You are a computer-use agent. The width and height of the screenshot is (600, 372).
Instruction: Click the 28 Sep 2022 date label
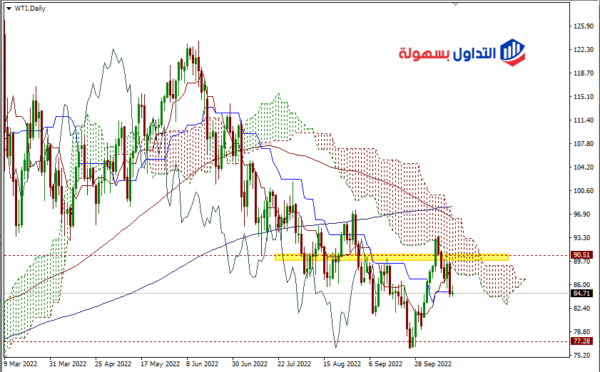432,364
